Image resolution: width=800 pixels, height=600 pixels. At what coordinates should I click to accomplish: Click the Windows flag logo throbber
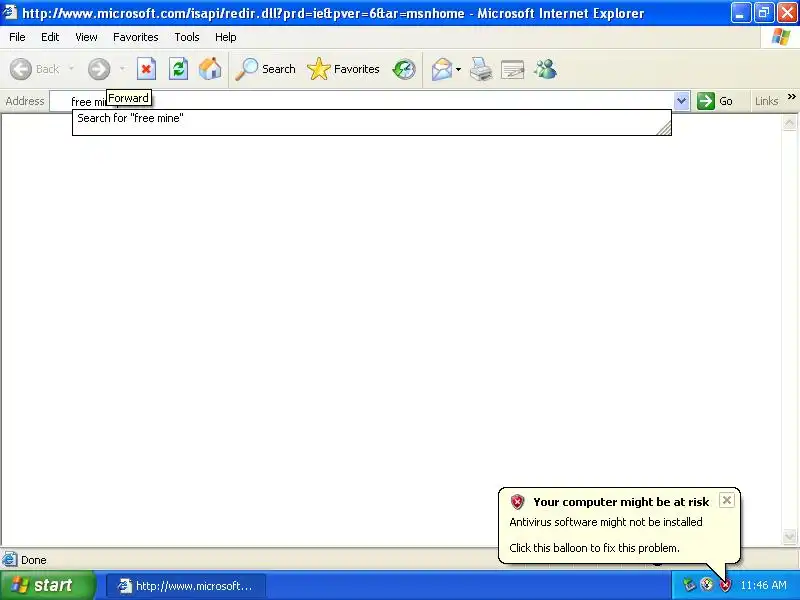click(781, 37)
